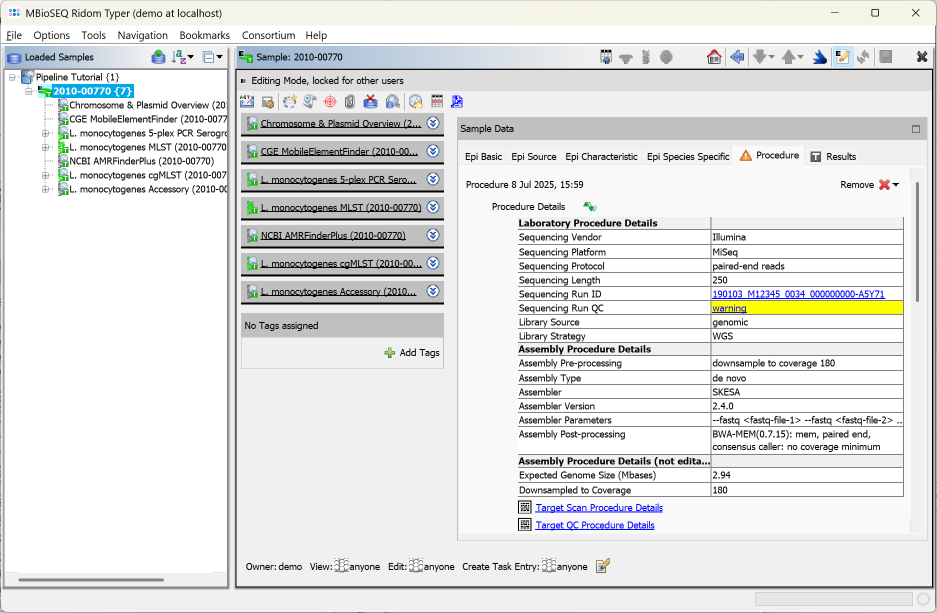Viewport: 937px width, 613px height.
Task: Open the Options menu
Action: [51, 34]
